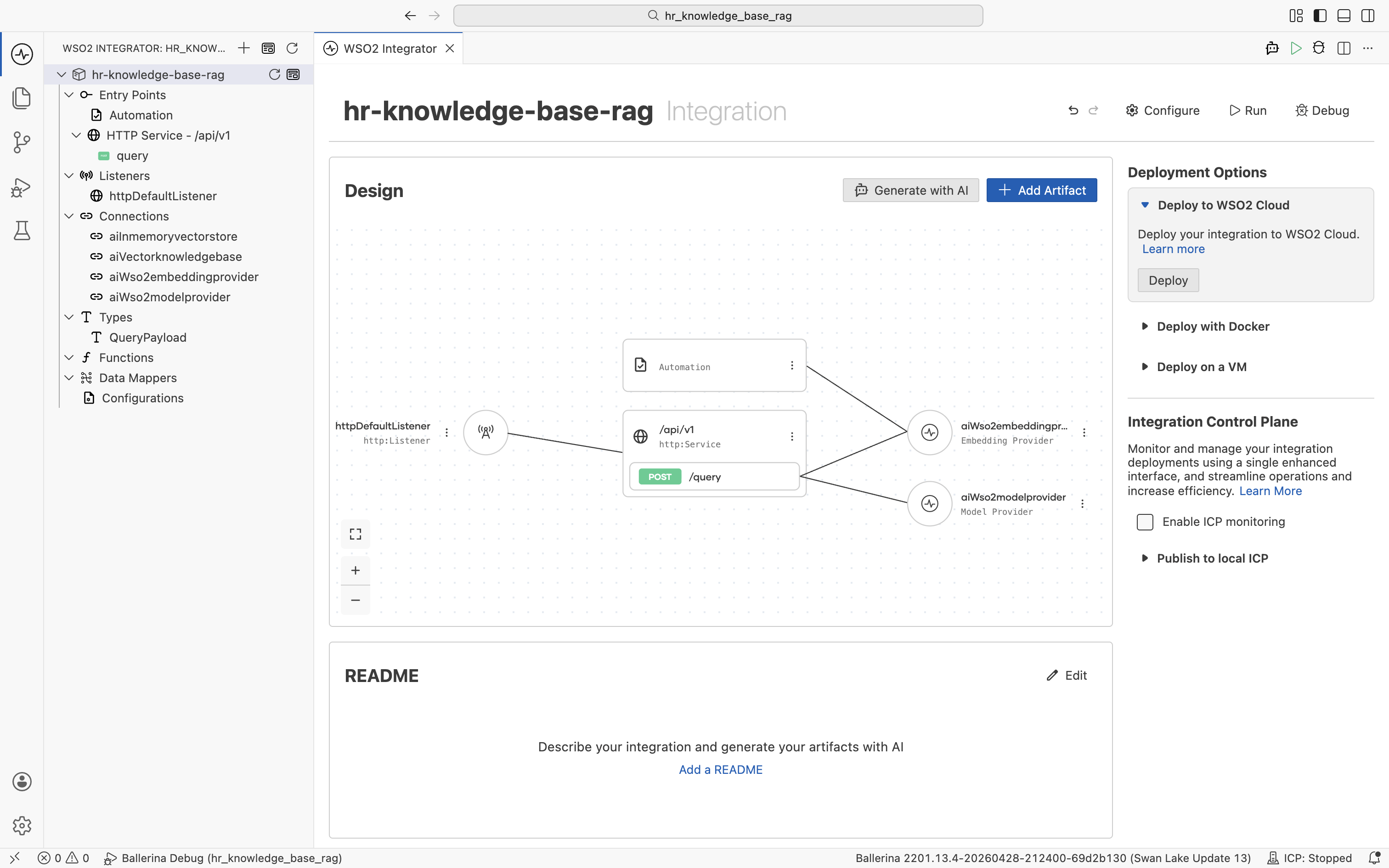Image resolution: width=1389 pixels, height=868 pixels.
Task: Toggle the secondary side bar
Action: 1368,16
